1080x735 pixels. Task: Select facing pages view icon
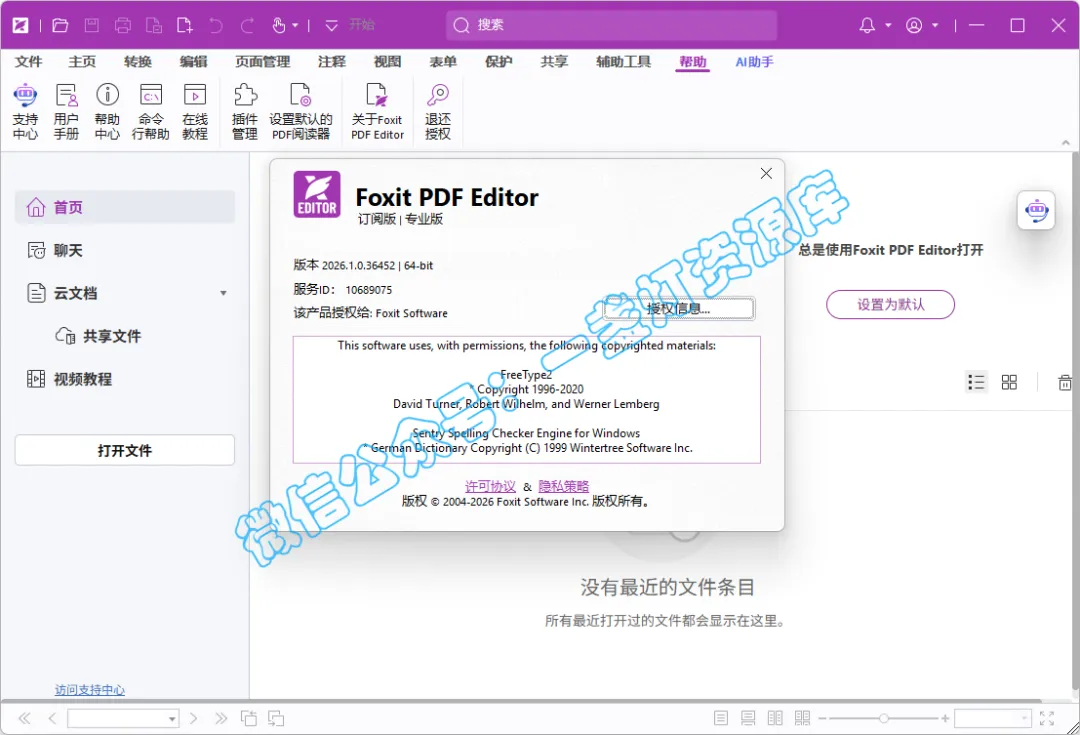pos(775,718)
